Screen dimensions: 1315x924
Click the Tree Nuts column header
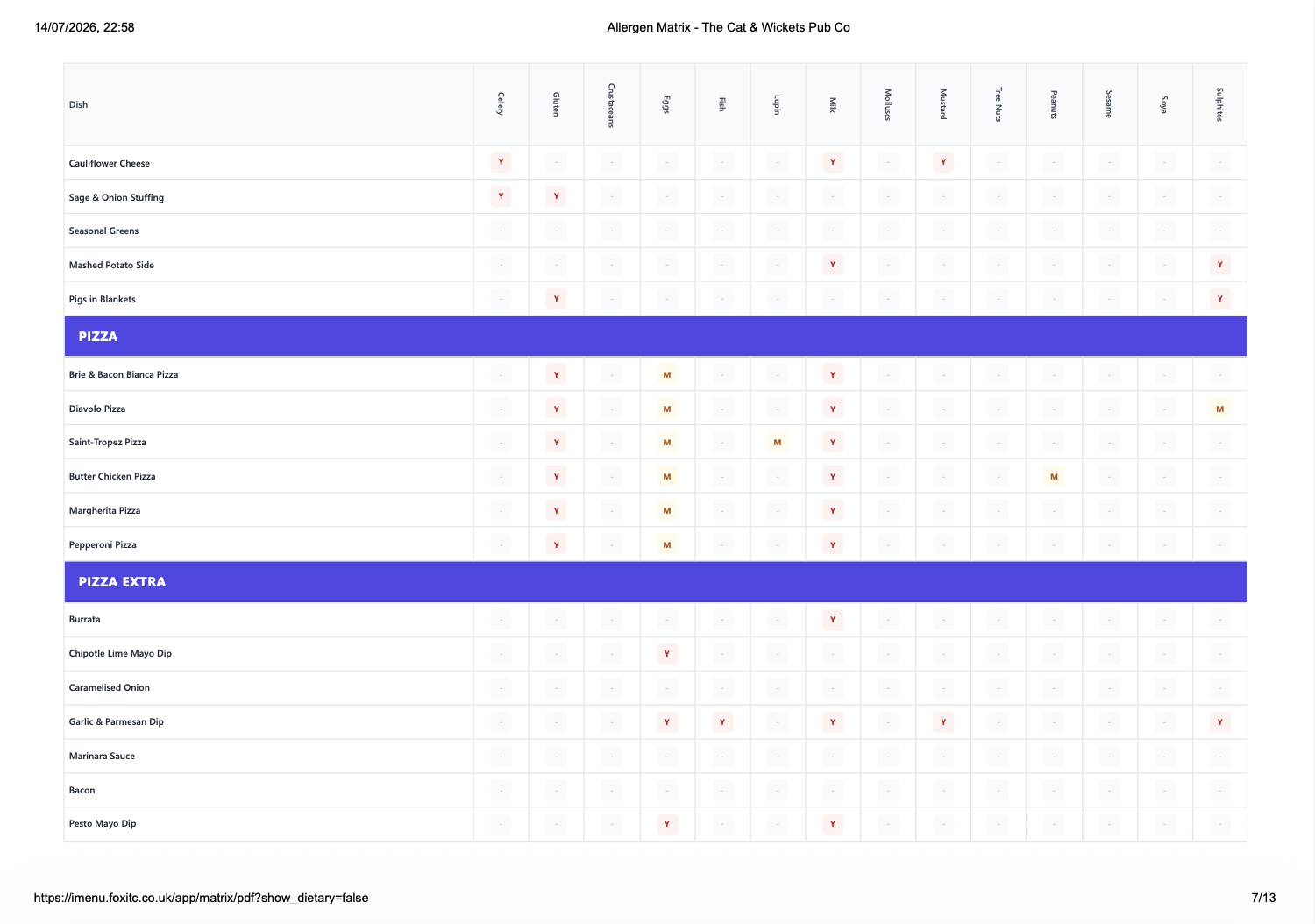pos(998,104)
